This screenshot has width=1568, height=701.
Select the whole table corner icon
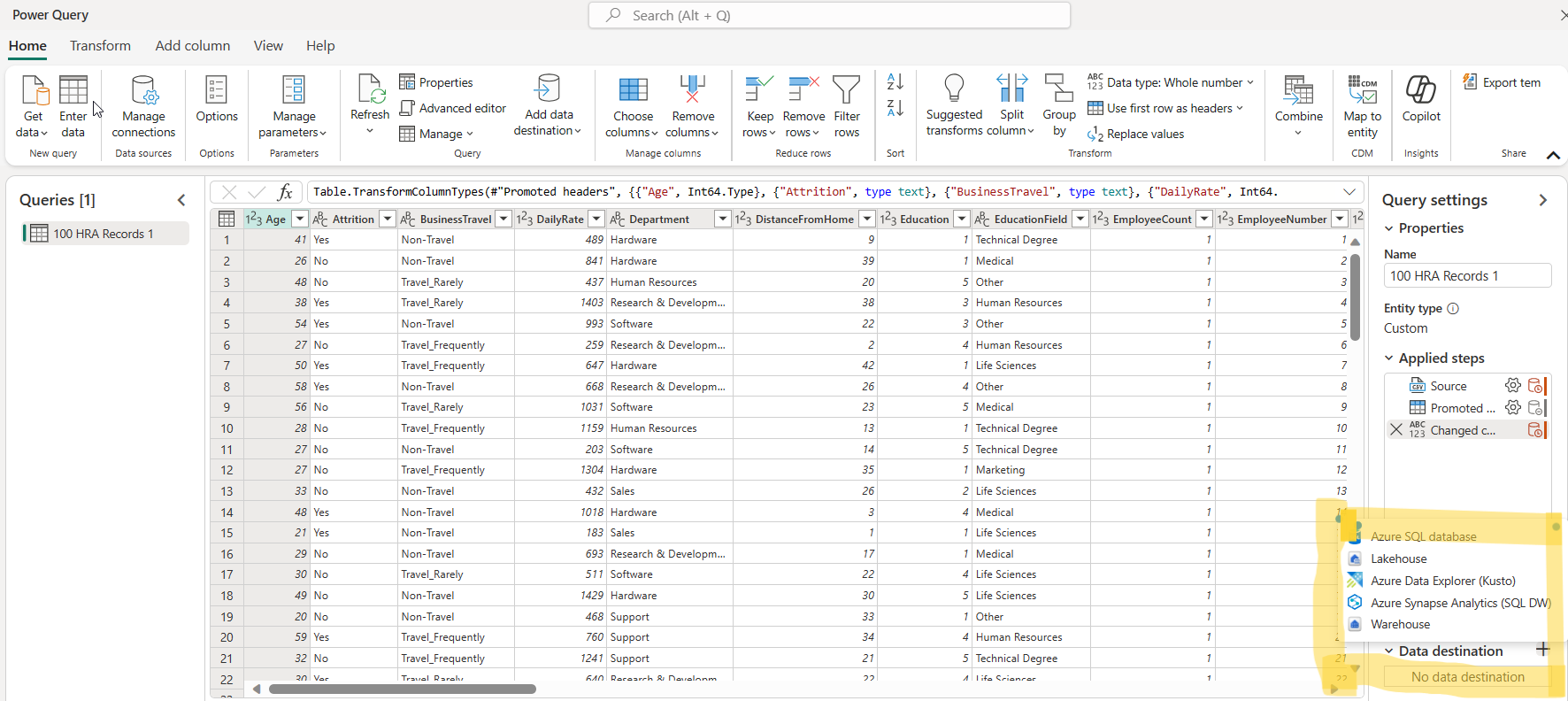click(227, 219)
